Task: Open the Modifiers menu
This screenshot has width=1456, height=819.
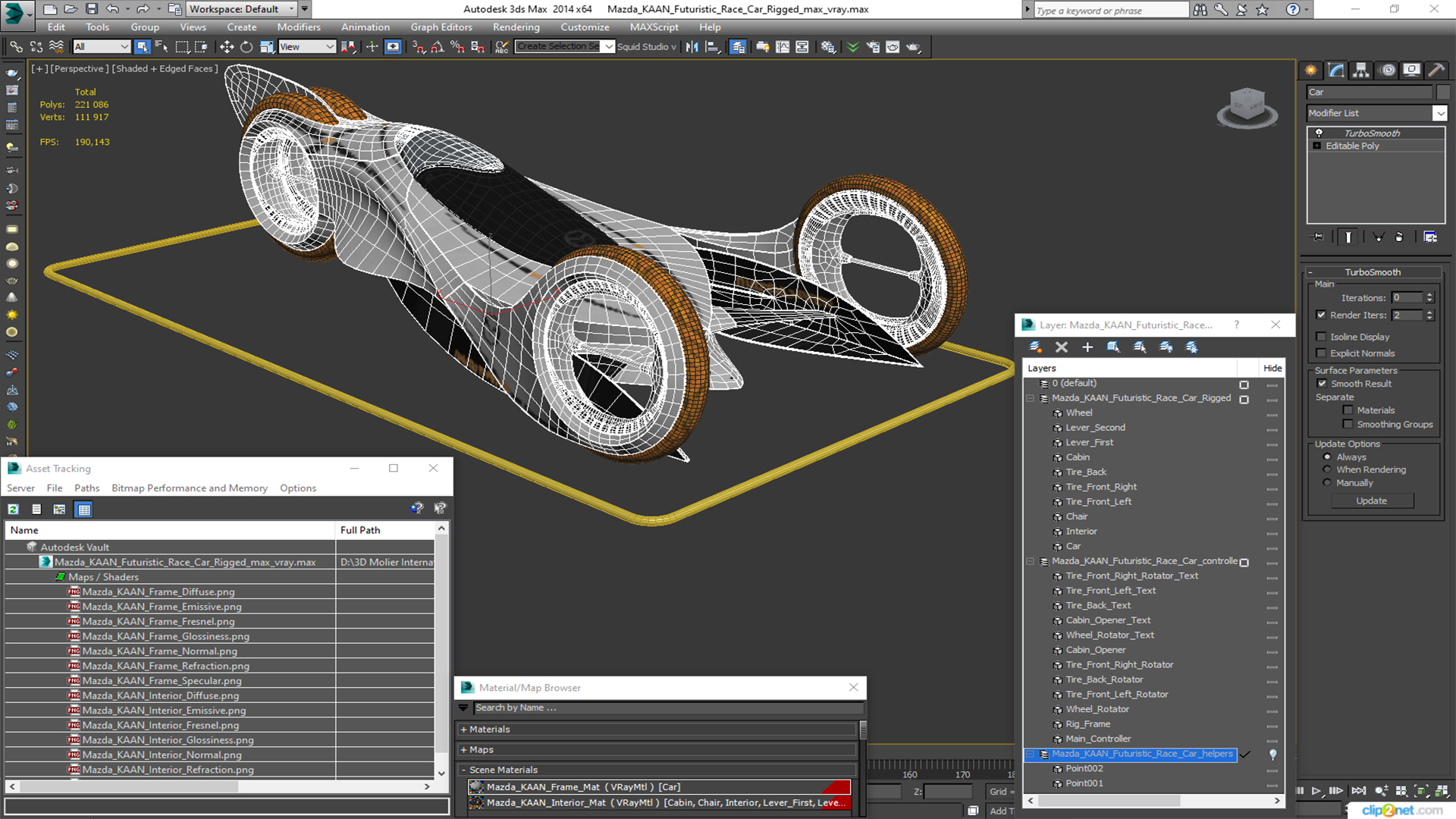Action: pos(299,27)
